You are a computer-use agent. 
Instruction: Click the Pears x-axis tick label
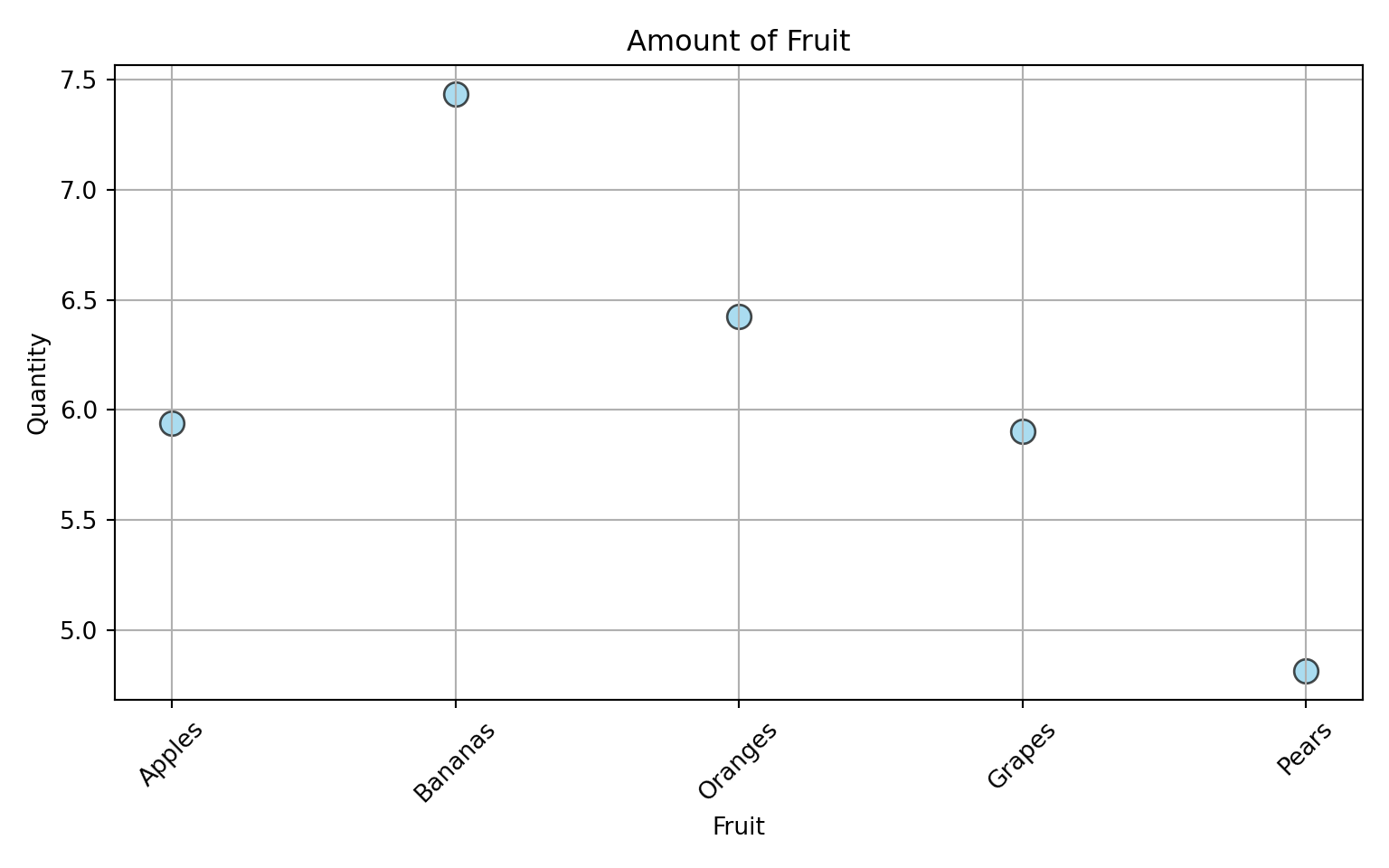[x=1305, y=749]
